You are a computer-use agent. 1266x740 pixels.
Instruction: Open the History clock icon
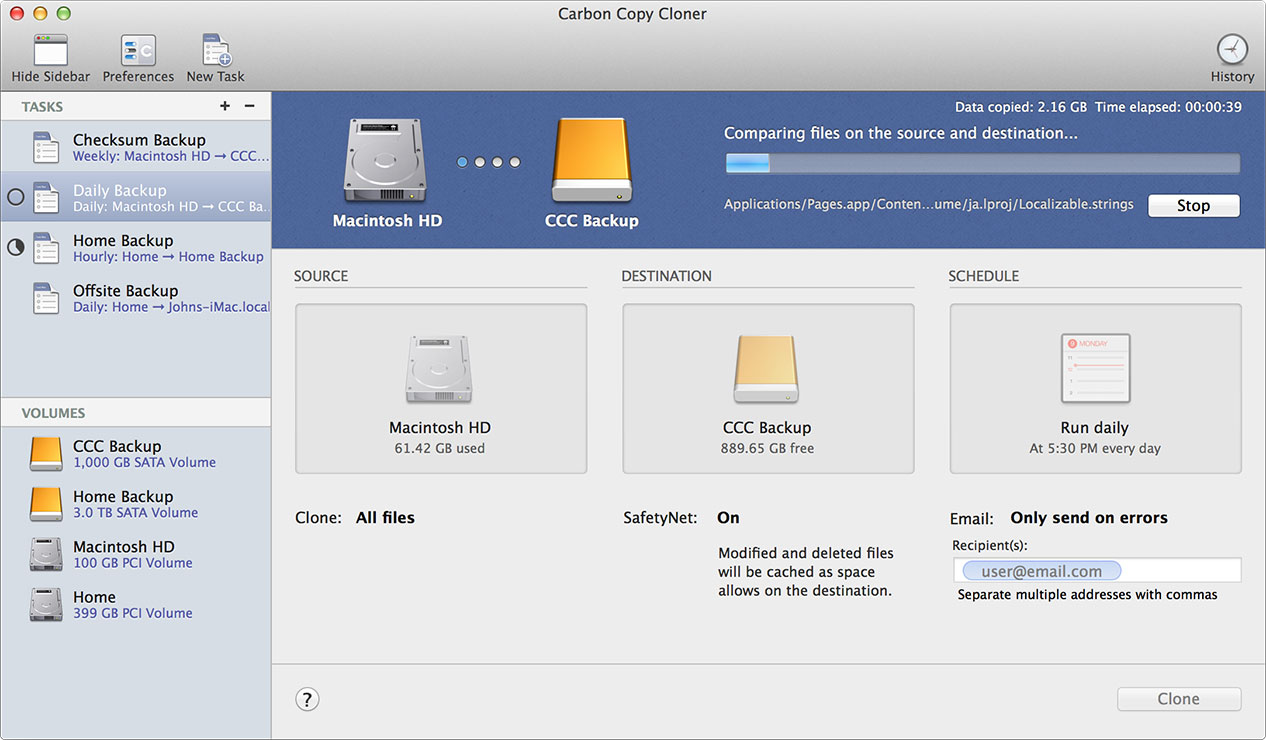1232,50
